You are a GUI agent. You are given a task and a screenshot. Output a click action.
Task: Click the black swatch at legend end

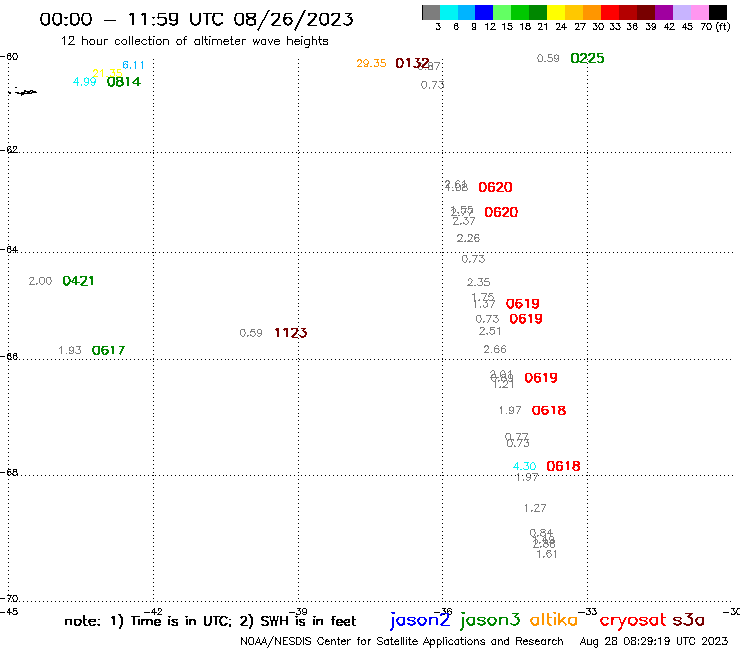[x=718, y=12]
